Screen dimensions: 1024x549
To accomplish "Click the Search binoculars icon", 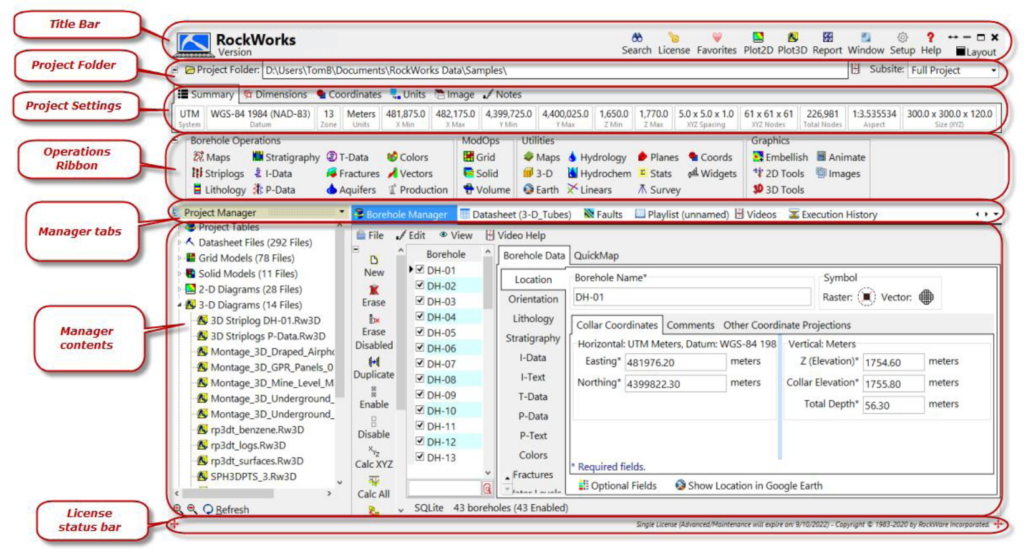I will (x=636, y=38).
